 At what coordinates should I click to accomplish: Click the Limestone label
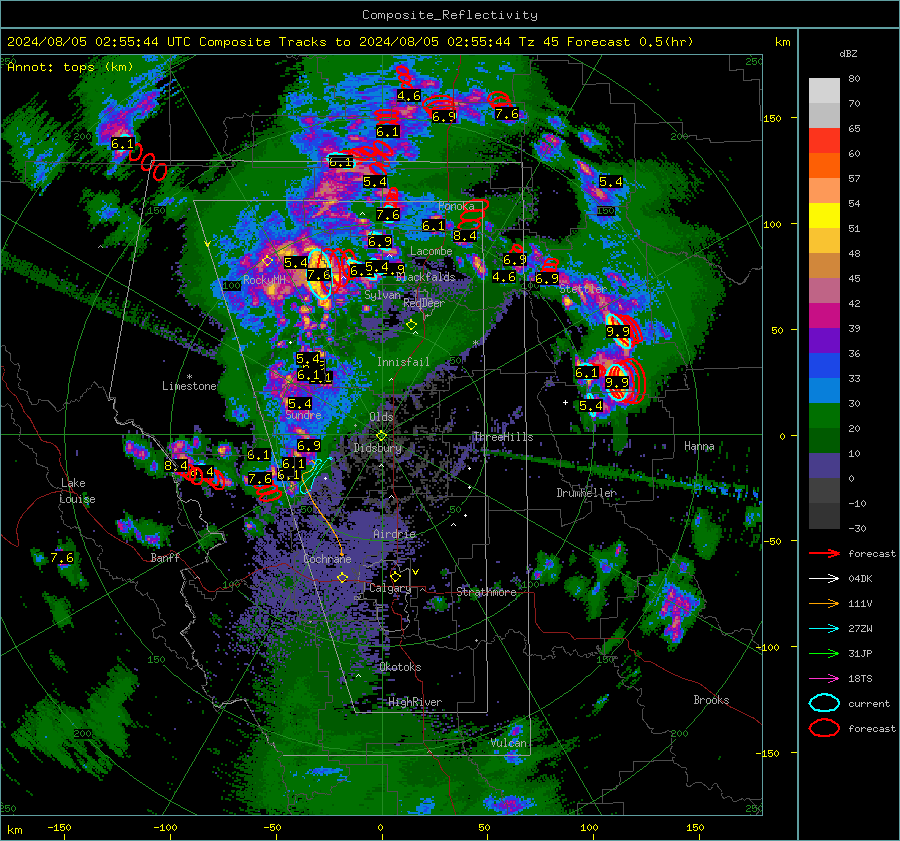click(x=189, y=386)
